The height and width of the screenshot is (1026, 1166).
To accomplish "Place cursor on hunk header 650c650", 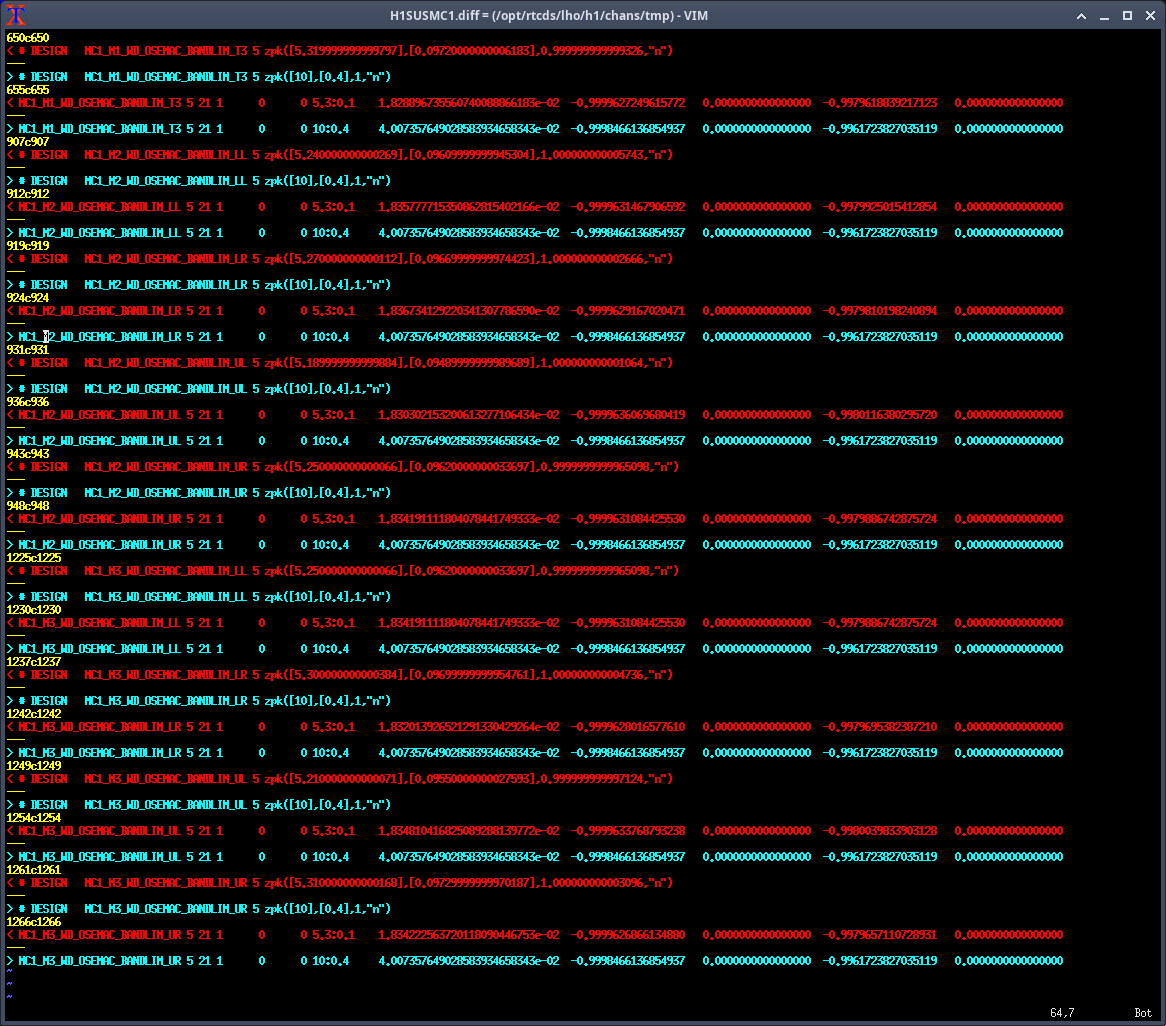I will (x=28, y=37).
